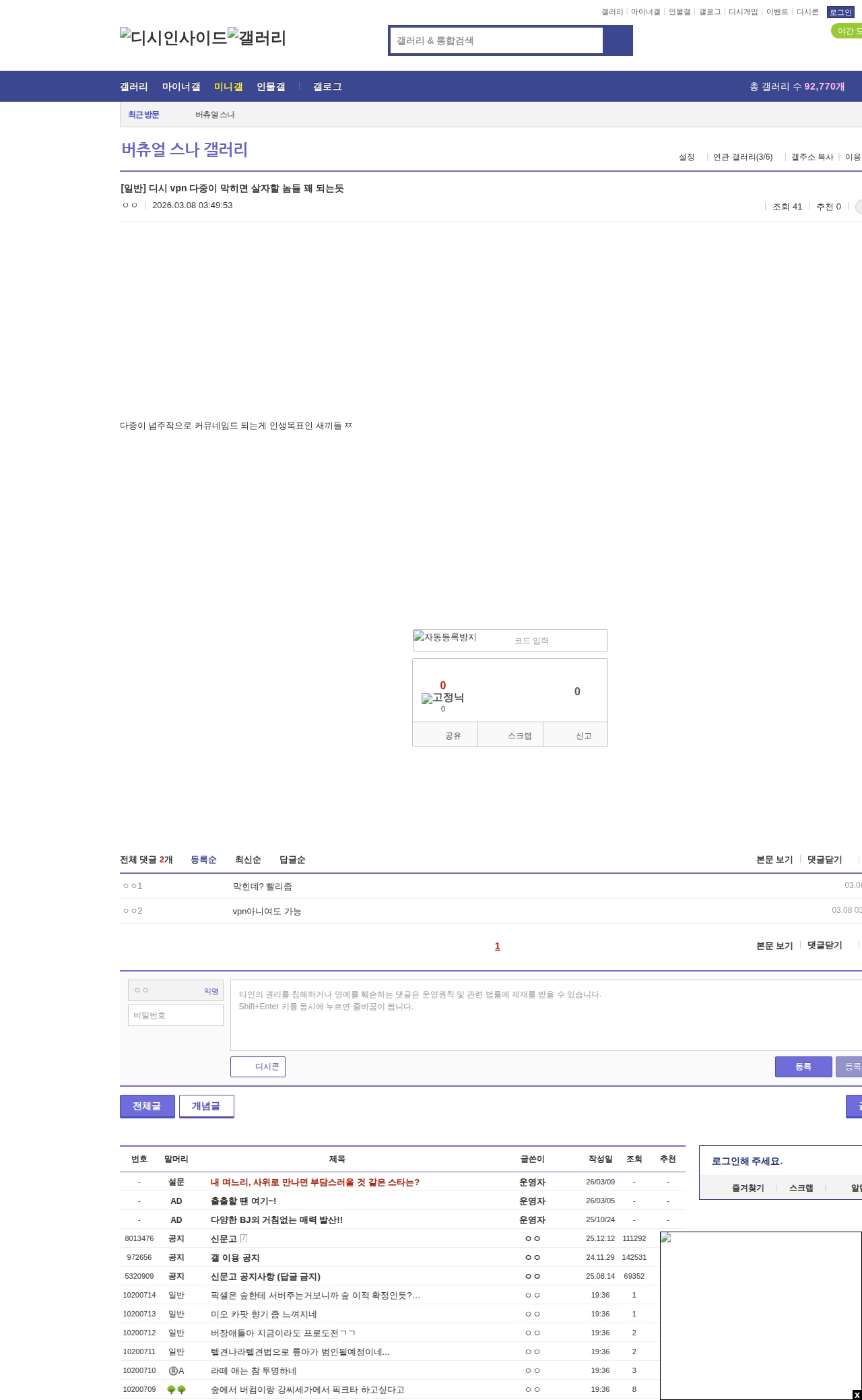Expand the 연관 갤러리(3/6) list
Screen dimensions: 862x1400
(x=743, y=157)
